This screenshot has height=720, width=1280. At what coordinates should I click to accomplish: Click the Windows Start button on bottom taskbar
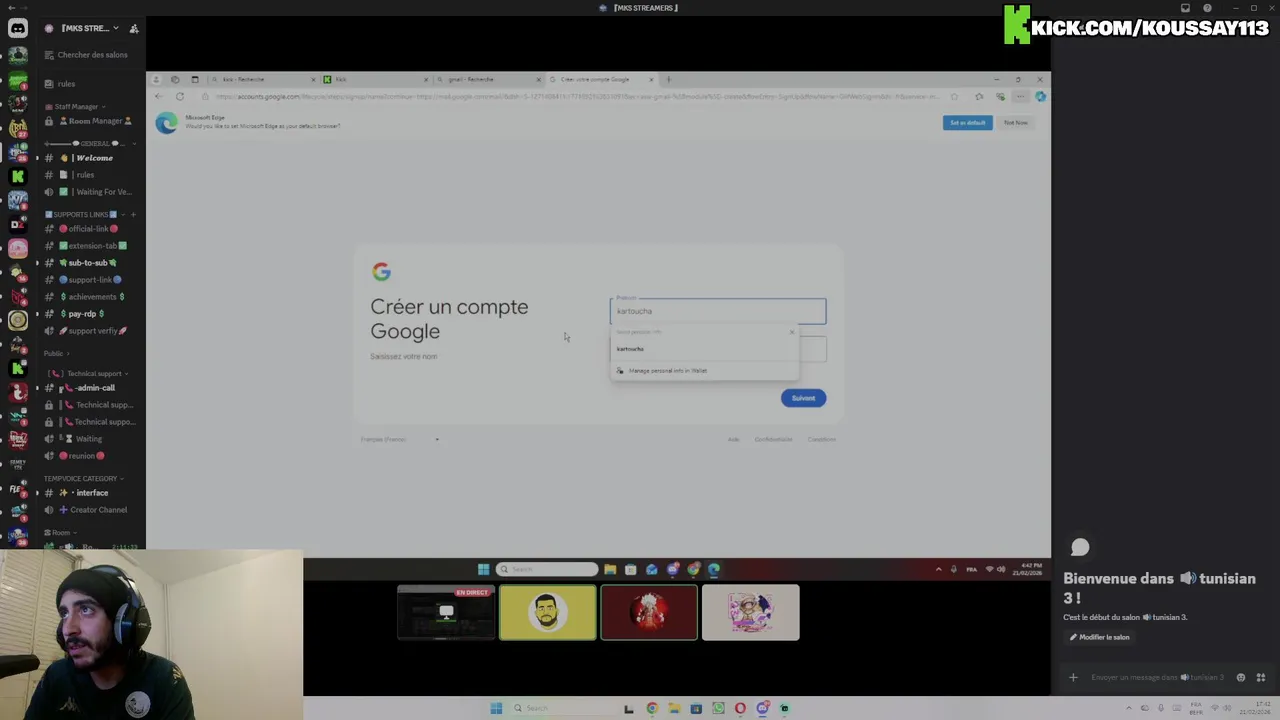pyautogui.click(x=496, y=708)
